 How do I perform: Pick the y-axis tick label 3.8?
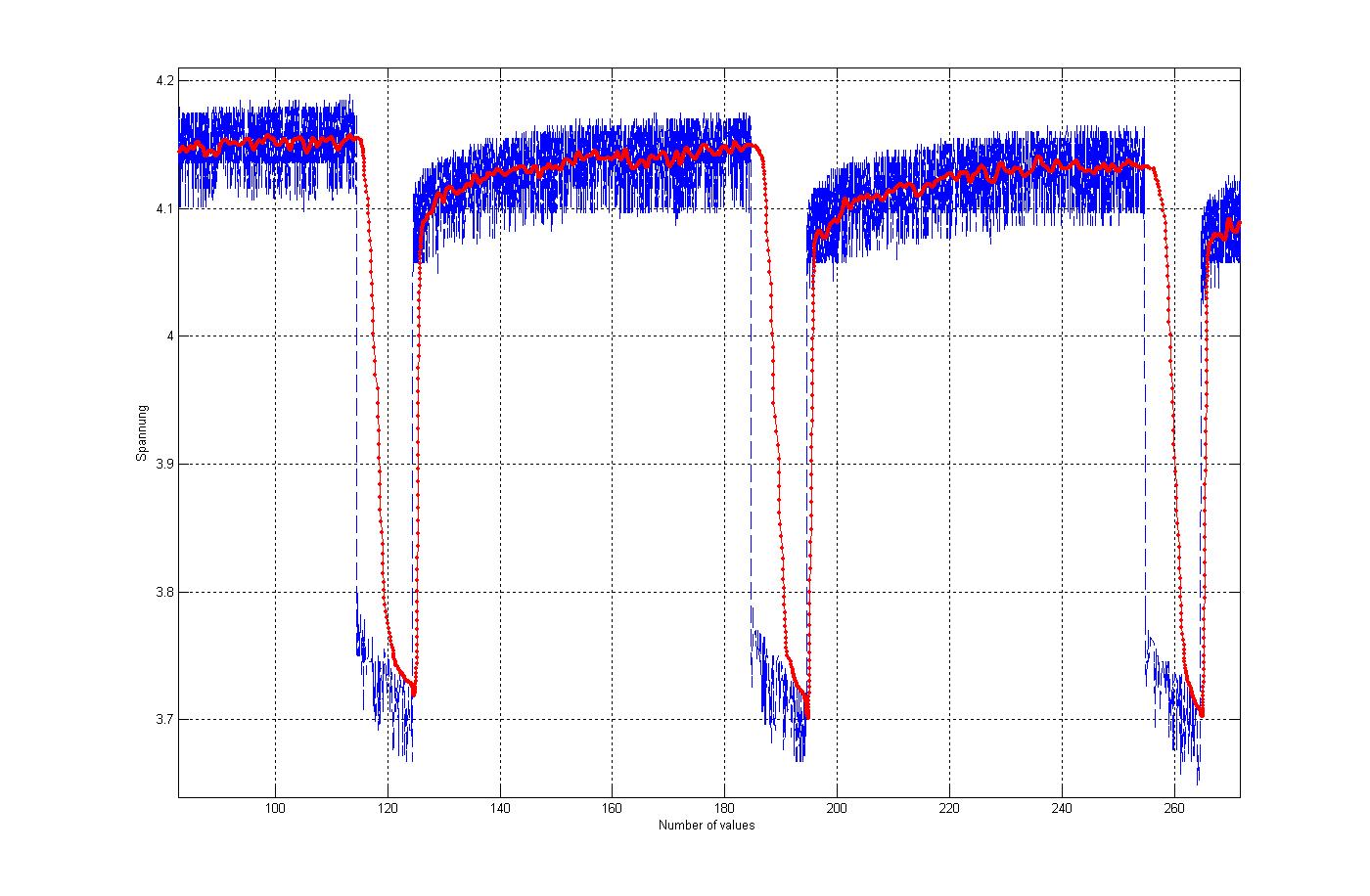tap(164, 592)
